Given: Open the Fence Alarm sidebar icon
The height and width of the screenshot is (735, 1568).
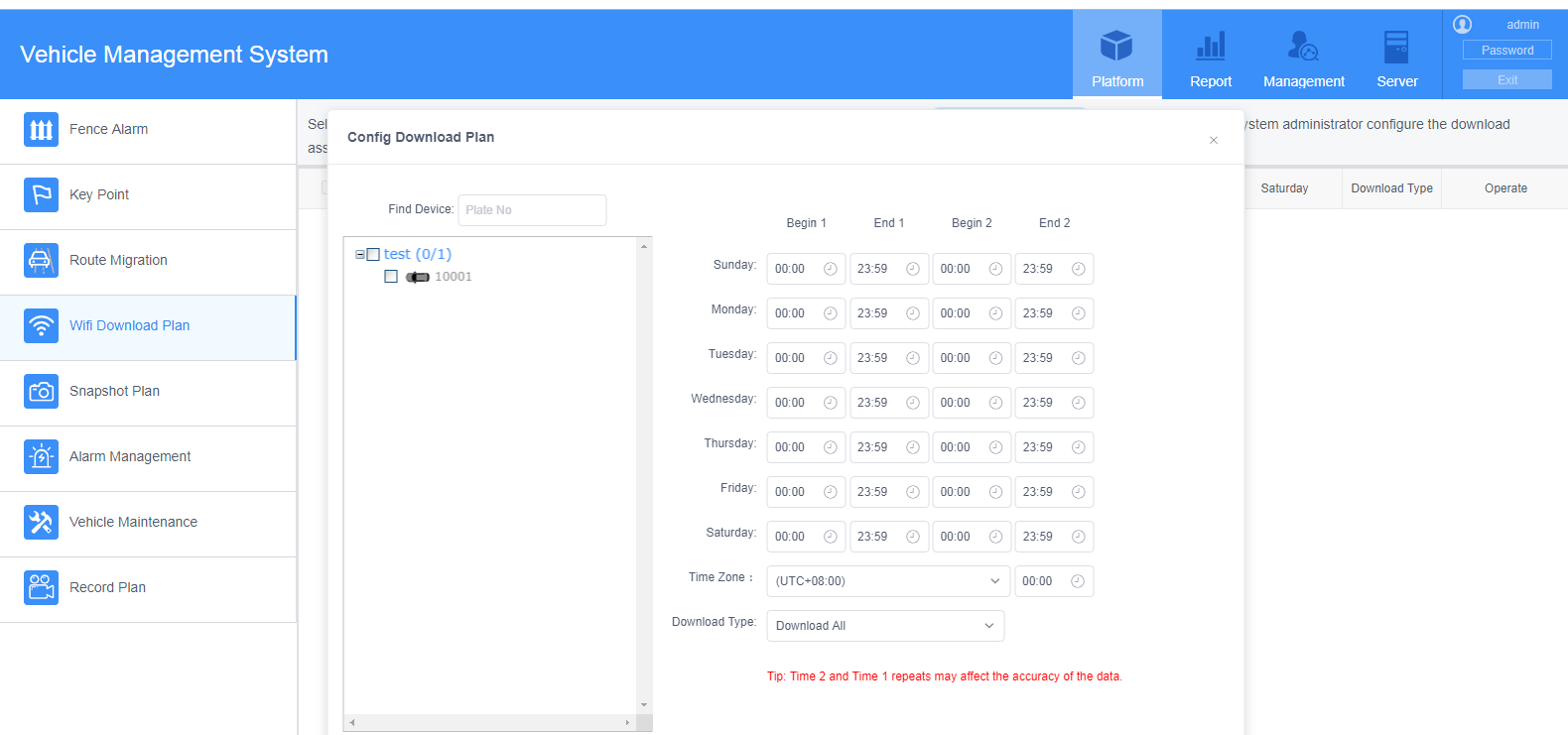Looking at the screenshot, I should click(41, 129).
